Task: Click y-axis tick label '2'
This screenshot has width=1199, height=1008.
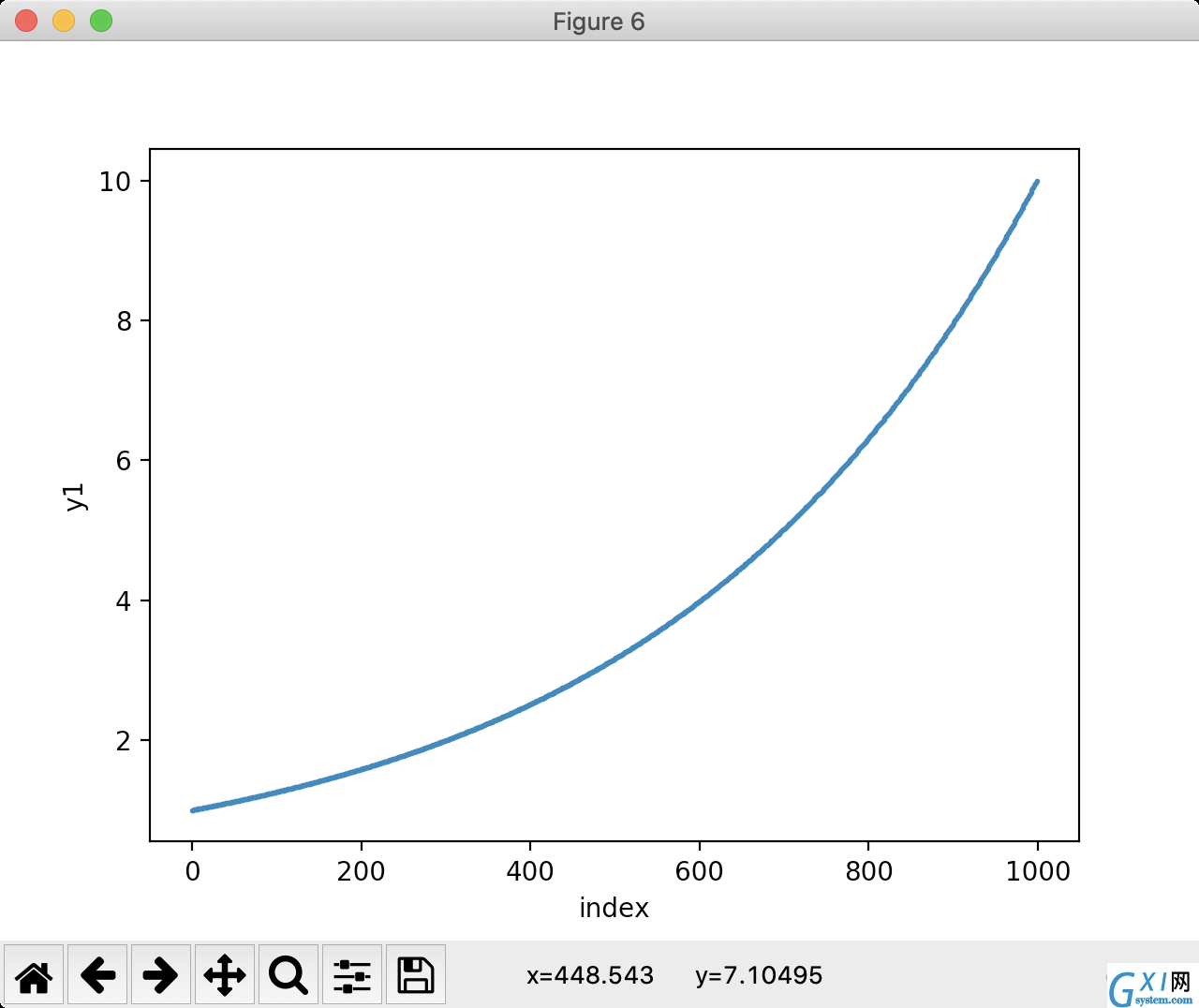Action: coord(124,741)
